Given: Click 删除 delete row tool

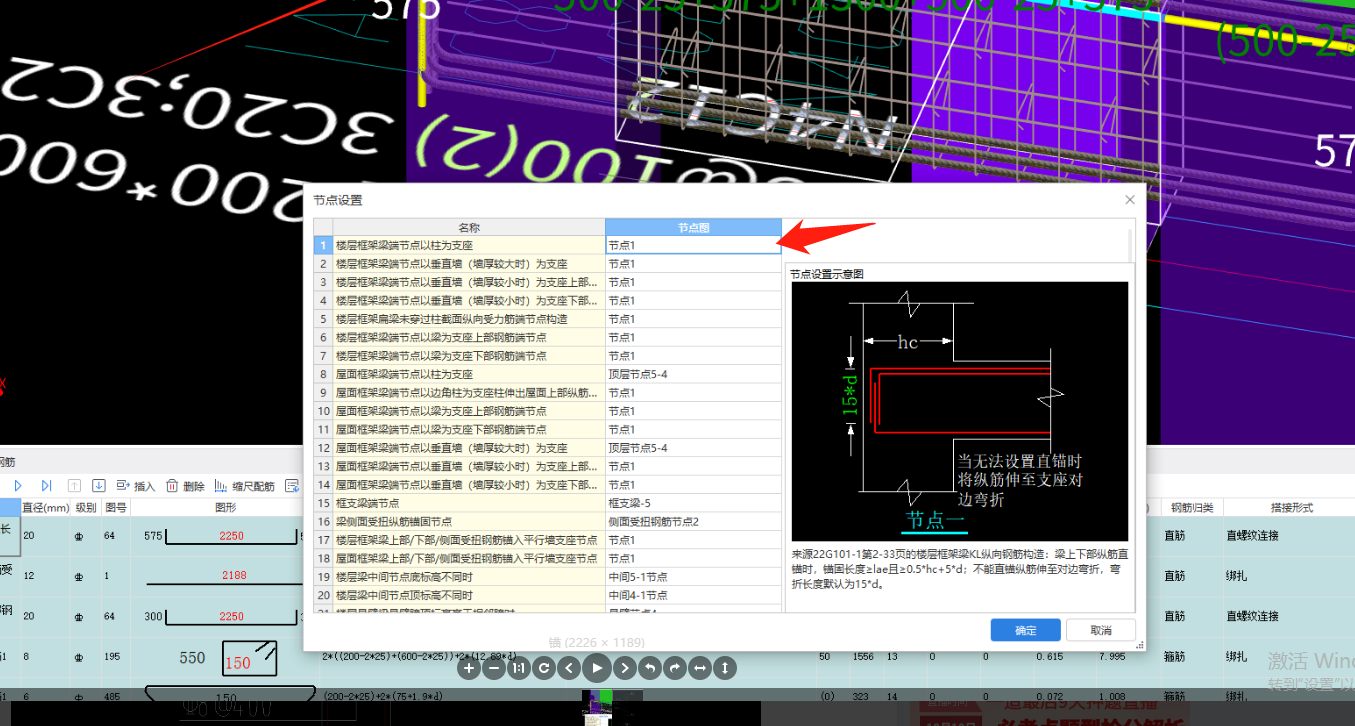Looking at the screenshot, I should [185, 486].
